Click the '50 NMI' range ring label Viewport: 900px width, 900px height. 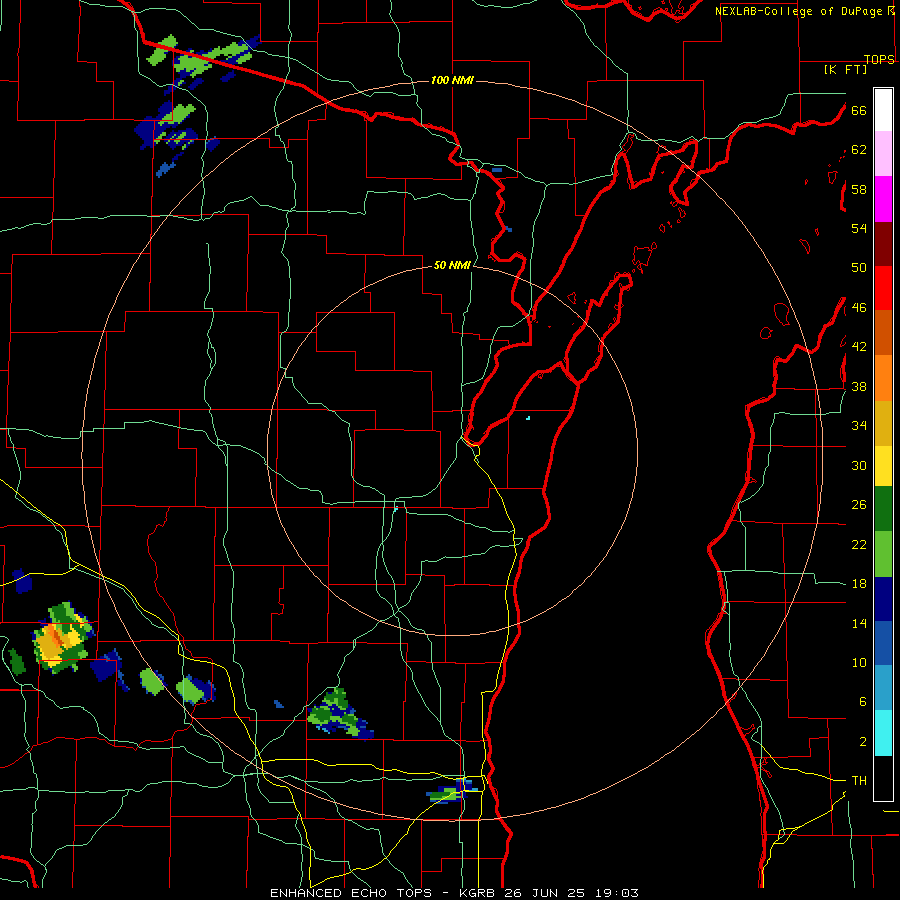[452, 265]
